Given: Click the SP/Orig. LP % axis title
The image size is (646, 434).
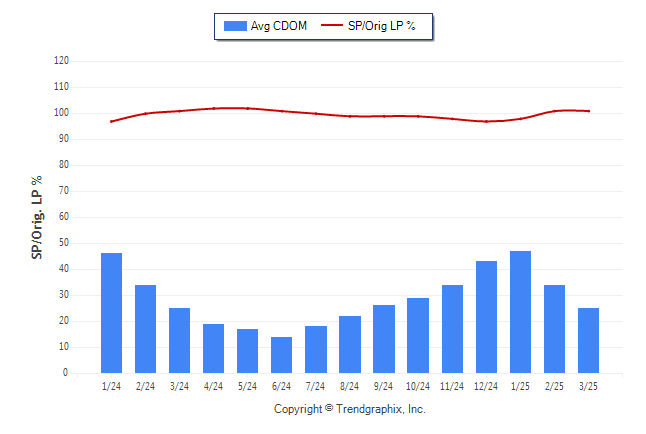Looking at the screenshot, I should pos(37,217).
